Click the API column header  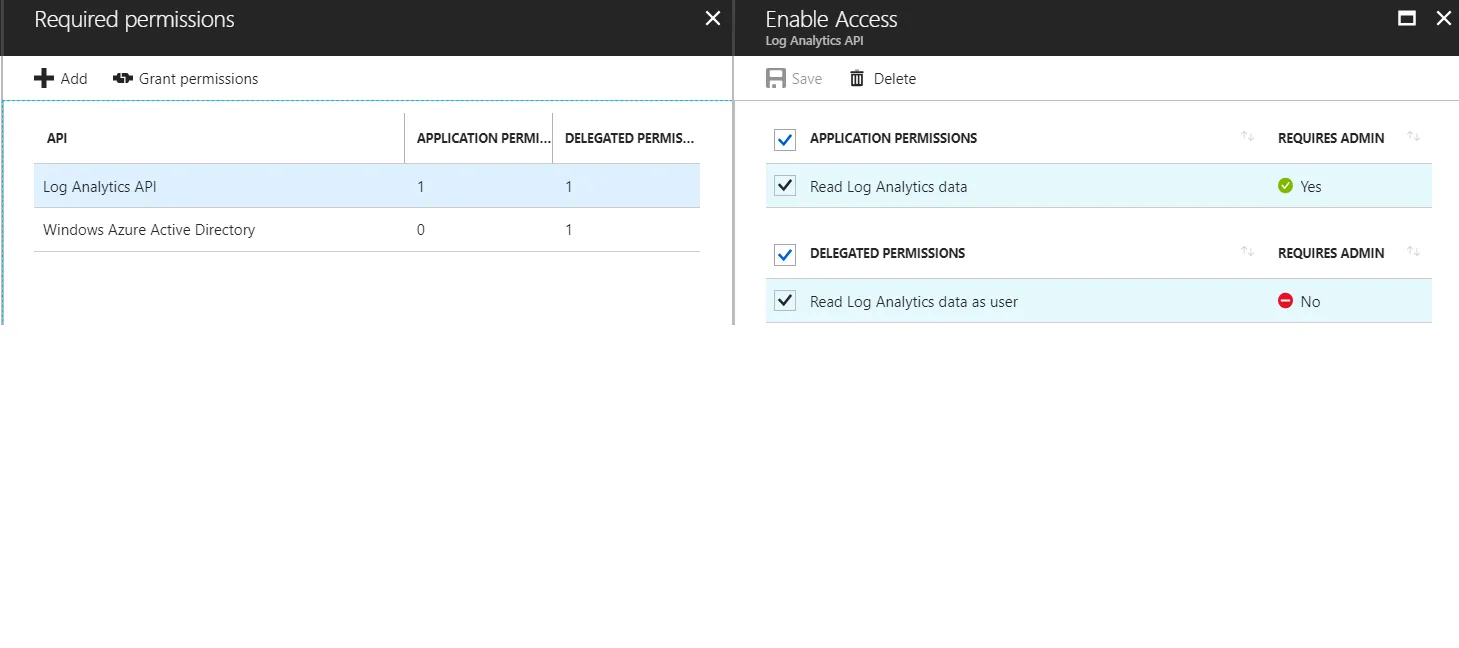57,138
